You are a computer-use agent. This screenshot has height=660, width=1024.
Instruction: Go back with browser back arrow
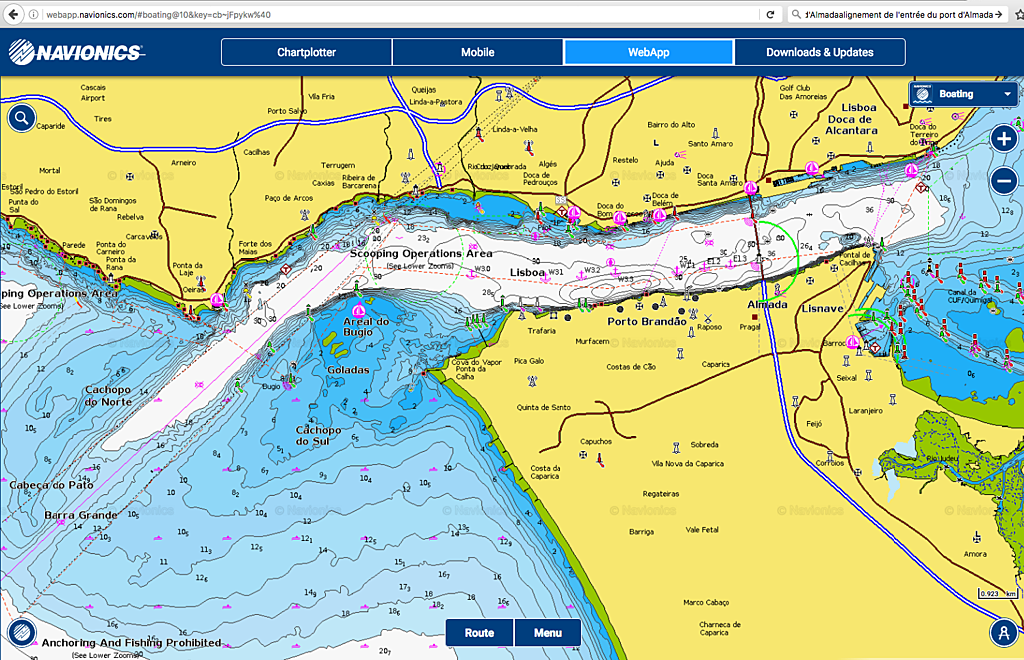point(14,14)
